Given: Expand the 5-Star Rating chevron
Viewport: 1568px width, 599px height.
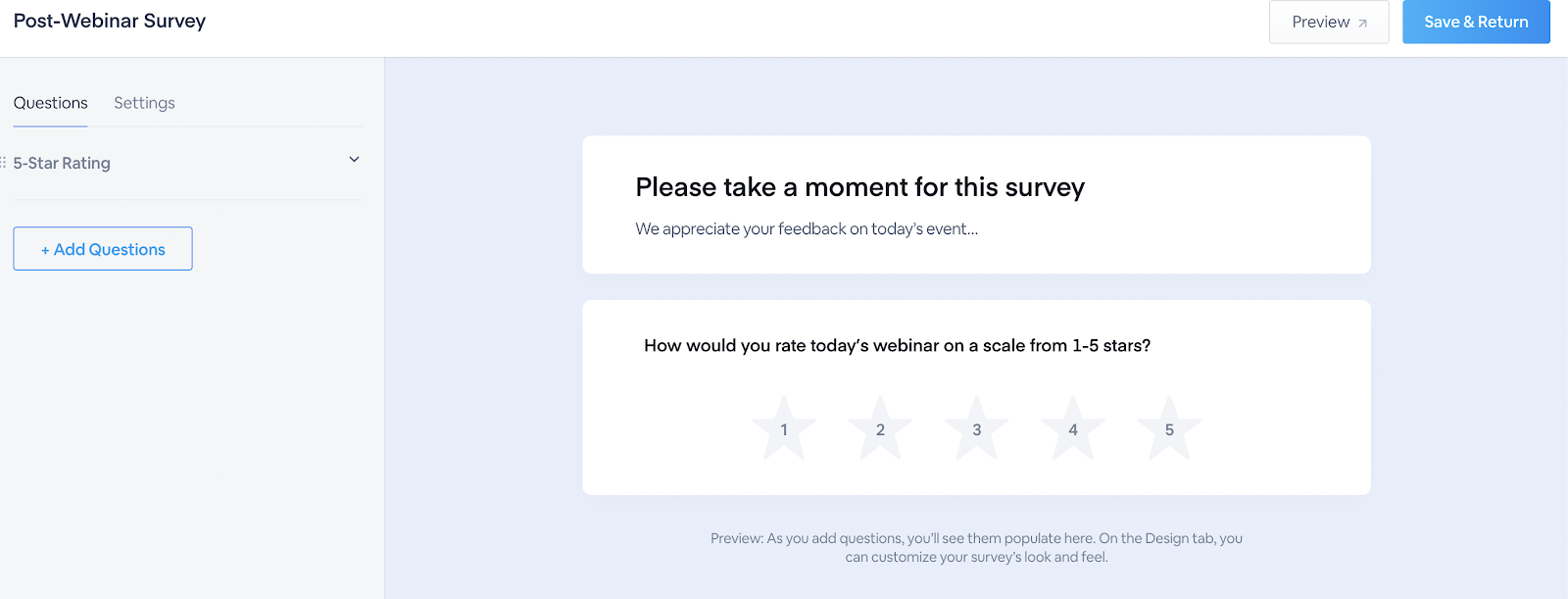Looking at the screenshot, I should 354,160.
